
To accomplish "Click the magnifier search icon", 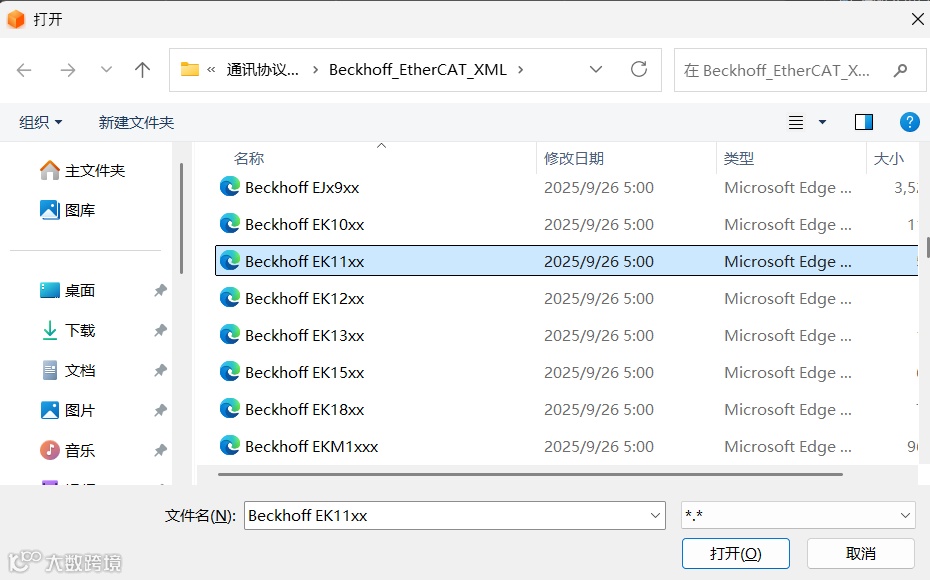I will pos(901,71).
